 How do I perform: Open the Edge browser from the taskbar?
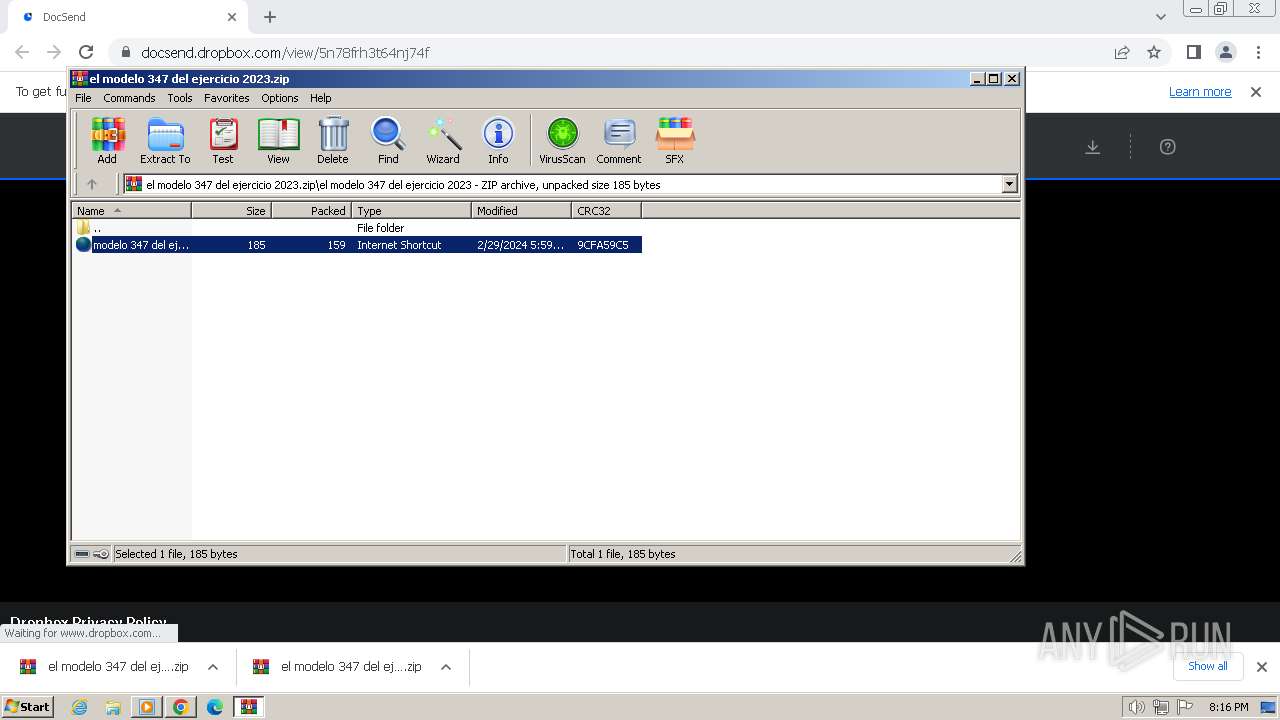215,707
